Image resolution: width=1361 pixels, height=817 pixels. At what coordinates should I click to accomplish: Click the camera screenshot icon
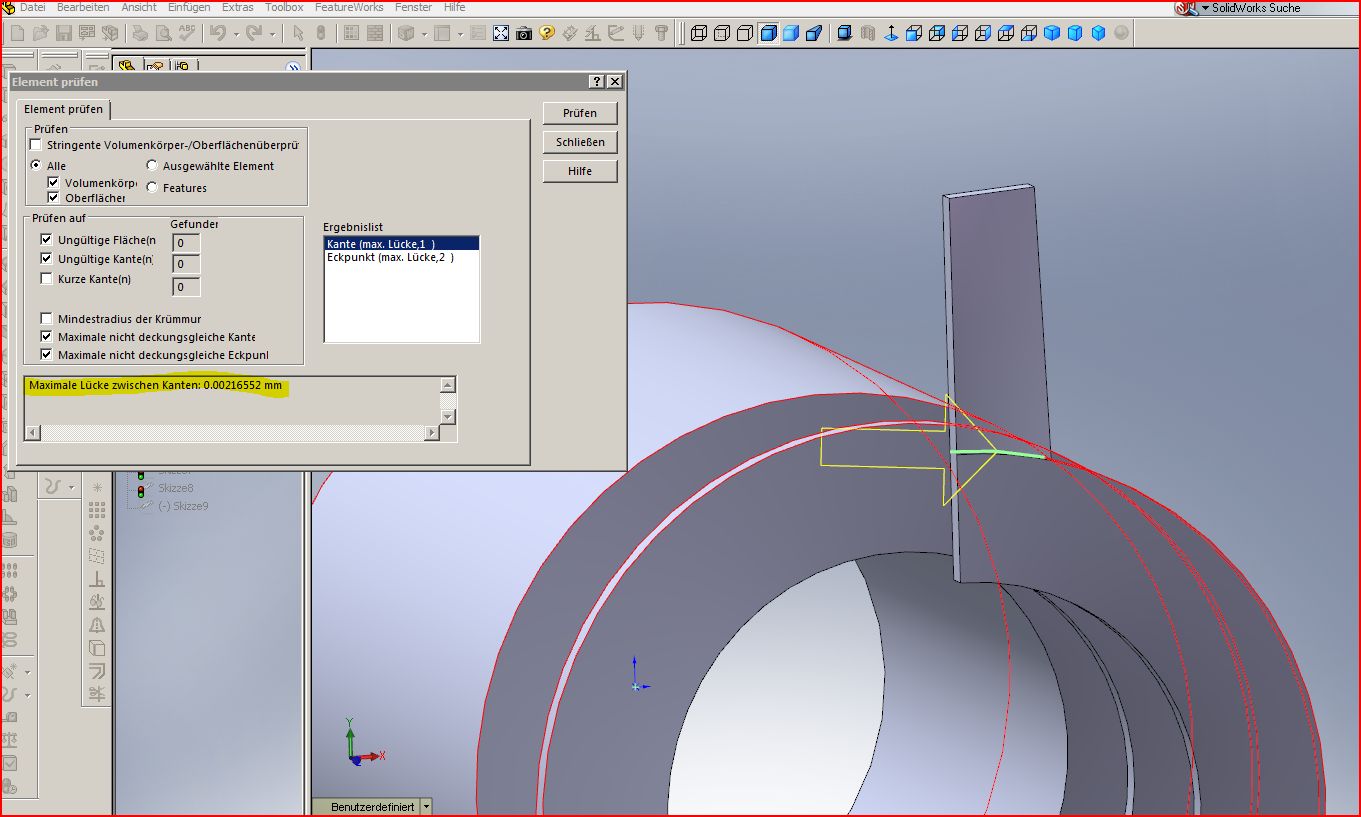click(523, 33)
